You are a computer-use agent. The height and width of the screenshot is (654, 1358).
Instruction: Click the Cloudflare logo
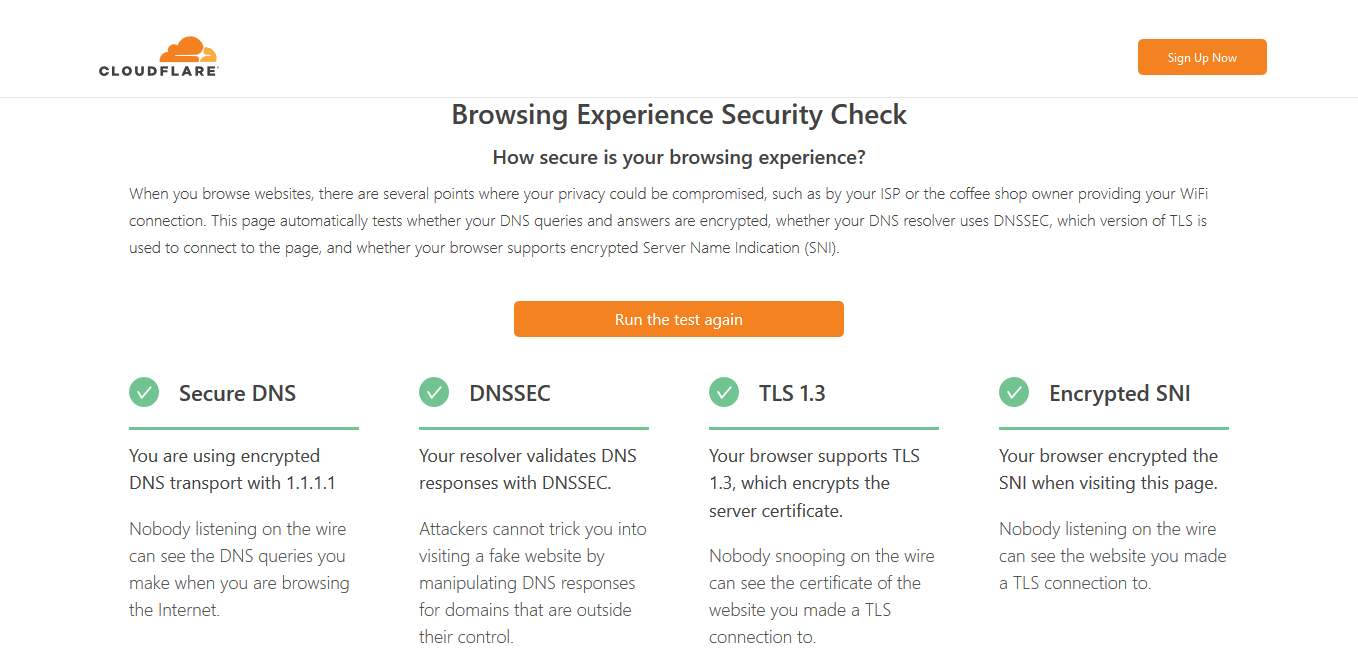[159, 57]
